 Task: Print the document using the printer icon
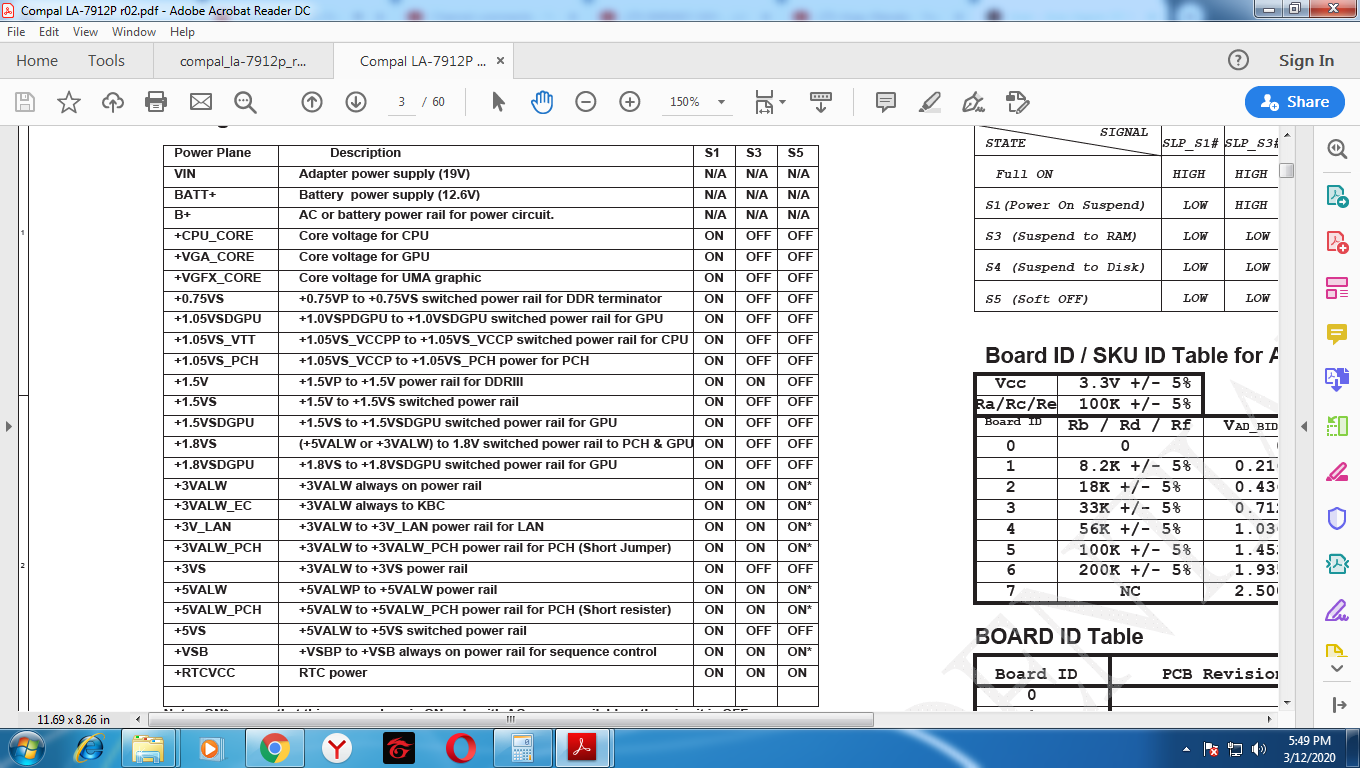coord(156,102)
